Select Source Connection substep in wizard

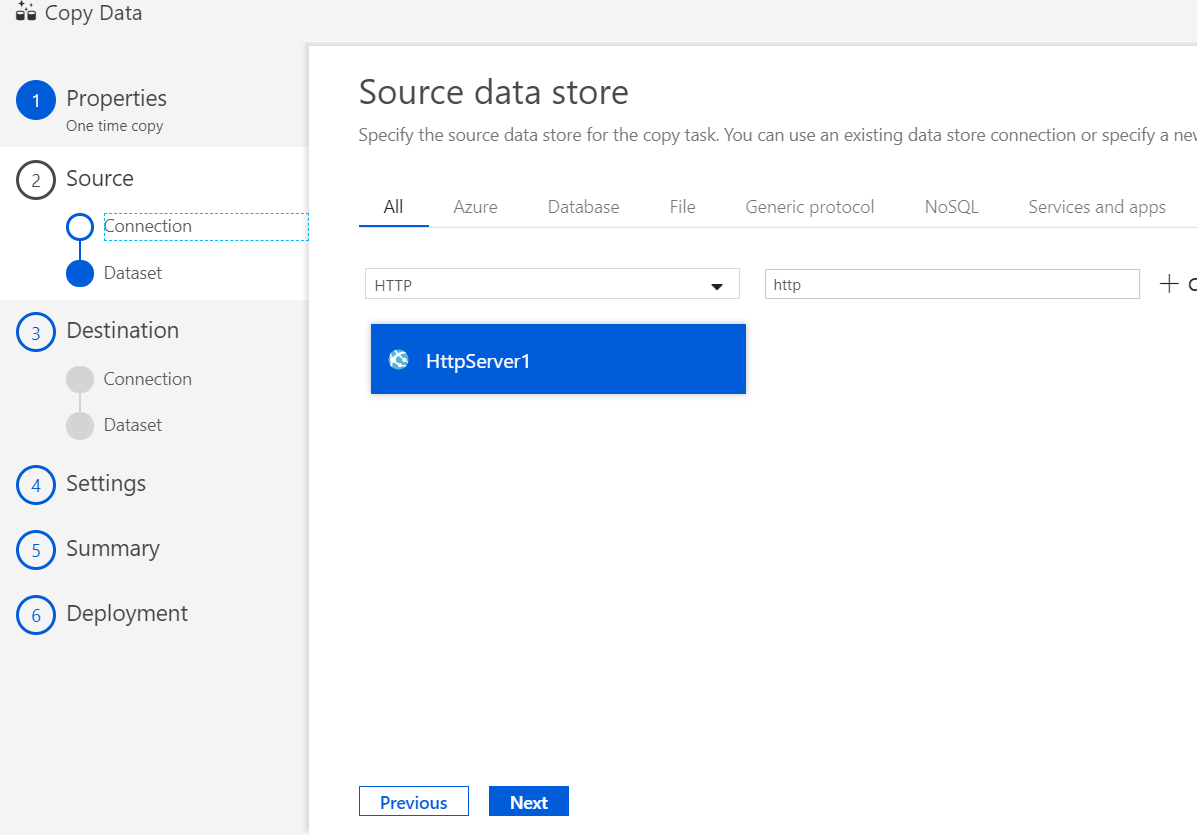(148, 227)
